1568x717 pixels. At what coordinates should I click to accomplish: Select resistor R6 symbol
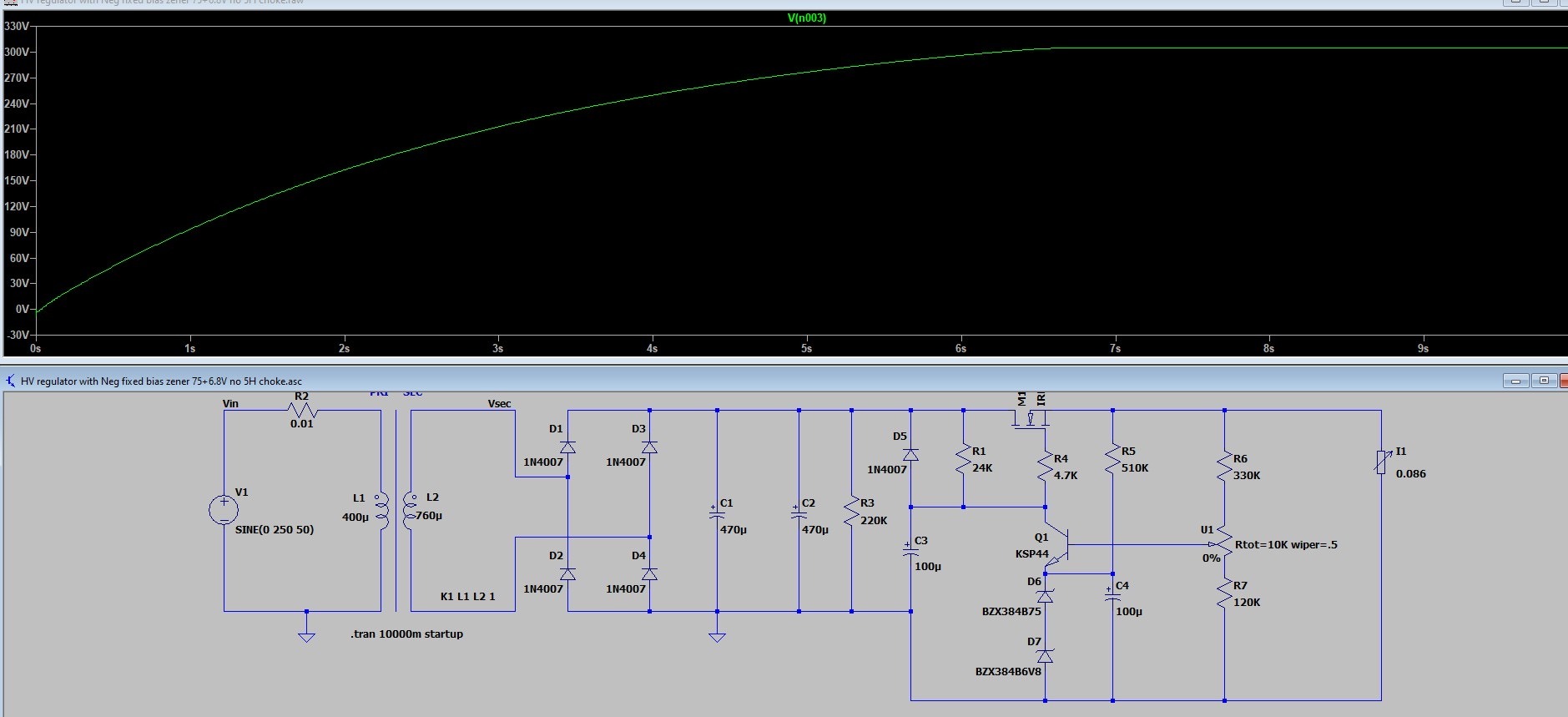(1224, 466)
